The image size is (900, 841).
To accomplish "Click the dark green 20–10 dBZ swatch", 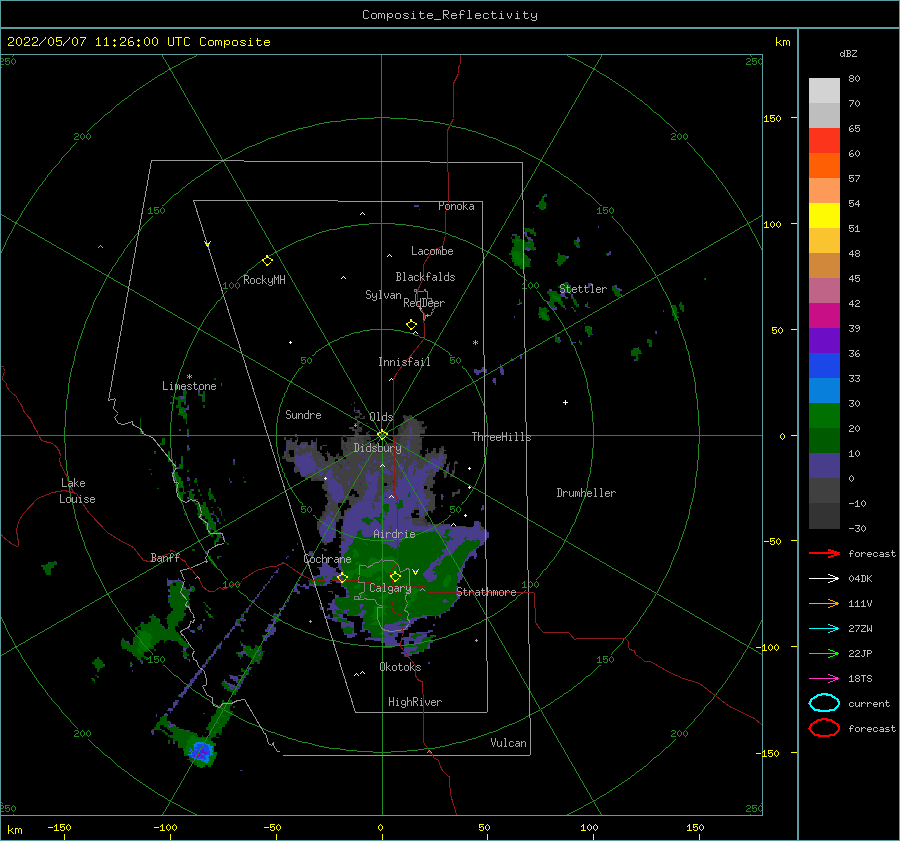I will click(x=824, y=440).
